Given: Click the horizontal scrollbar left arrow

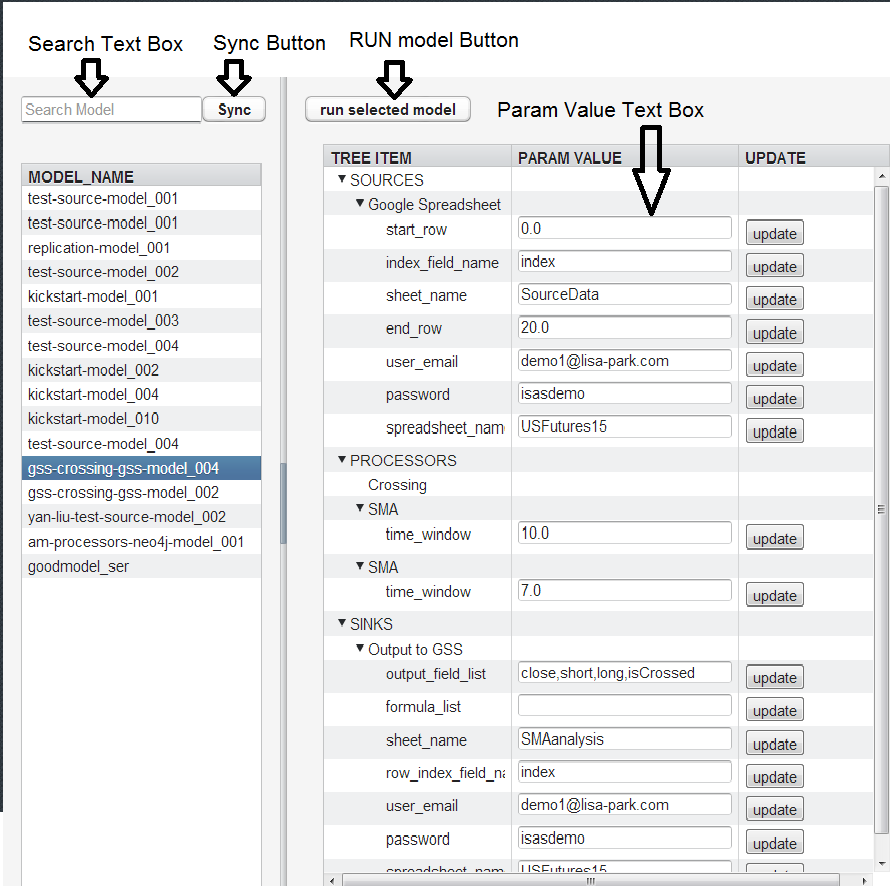Looking at the screenshot, I should coord(333,880).
